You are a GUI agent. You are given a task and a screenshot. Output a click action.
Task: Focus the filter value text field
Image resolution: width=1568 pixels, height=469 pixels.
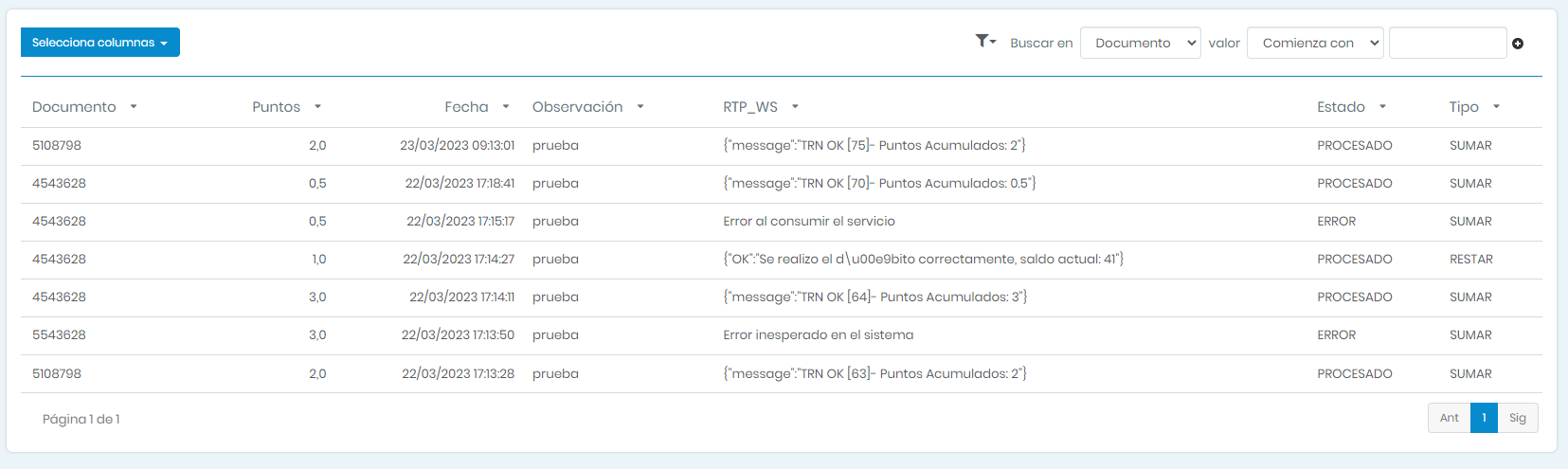(x=1447, y=43)
